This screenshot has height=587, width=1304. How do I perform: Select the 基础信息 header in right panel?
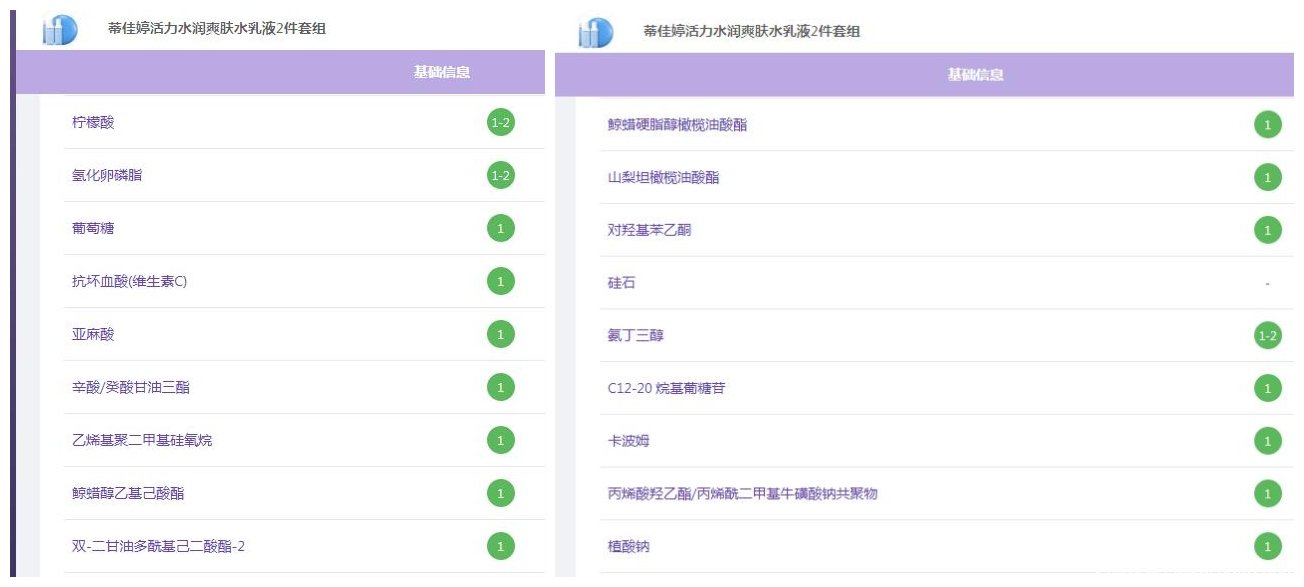975,74
